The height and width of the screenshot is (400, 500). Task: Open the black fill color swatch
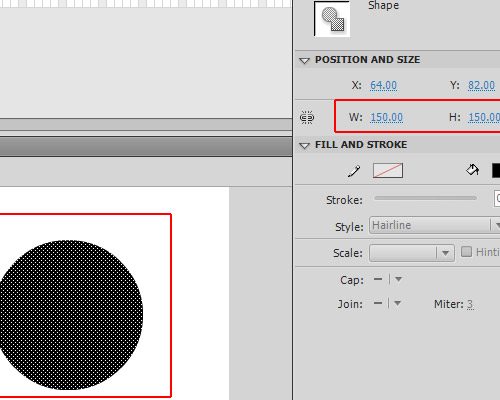tap(496, 170)
